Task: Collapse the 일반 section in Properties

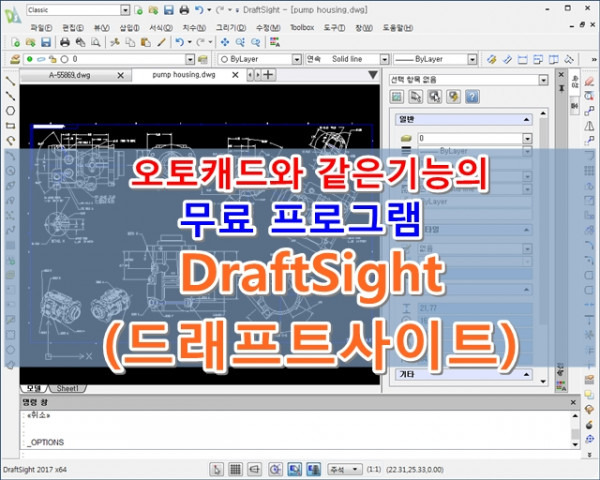Action: (x=527, y=120)
